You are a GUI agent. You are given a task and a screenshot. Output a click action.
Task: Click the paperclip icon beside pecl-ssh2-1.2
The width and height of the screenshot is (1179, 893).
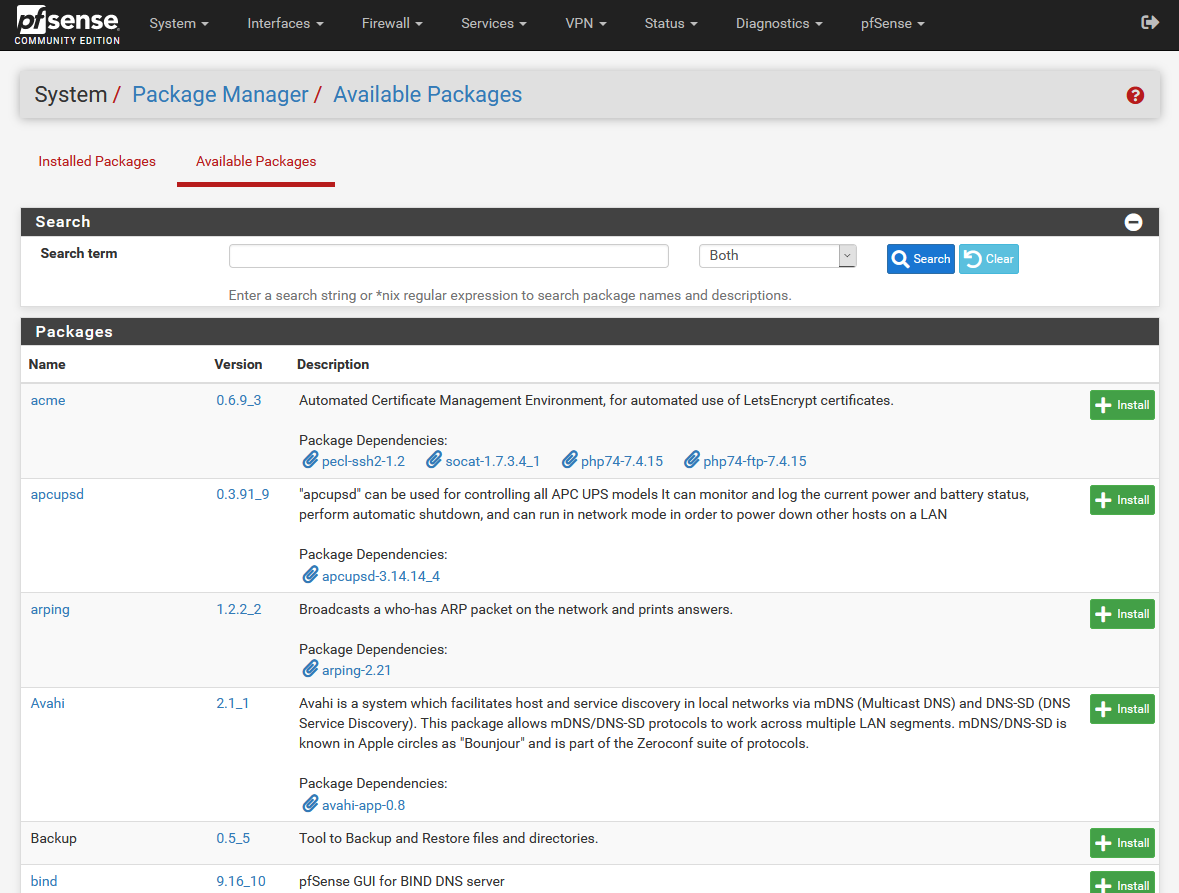click(311, 459)
